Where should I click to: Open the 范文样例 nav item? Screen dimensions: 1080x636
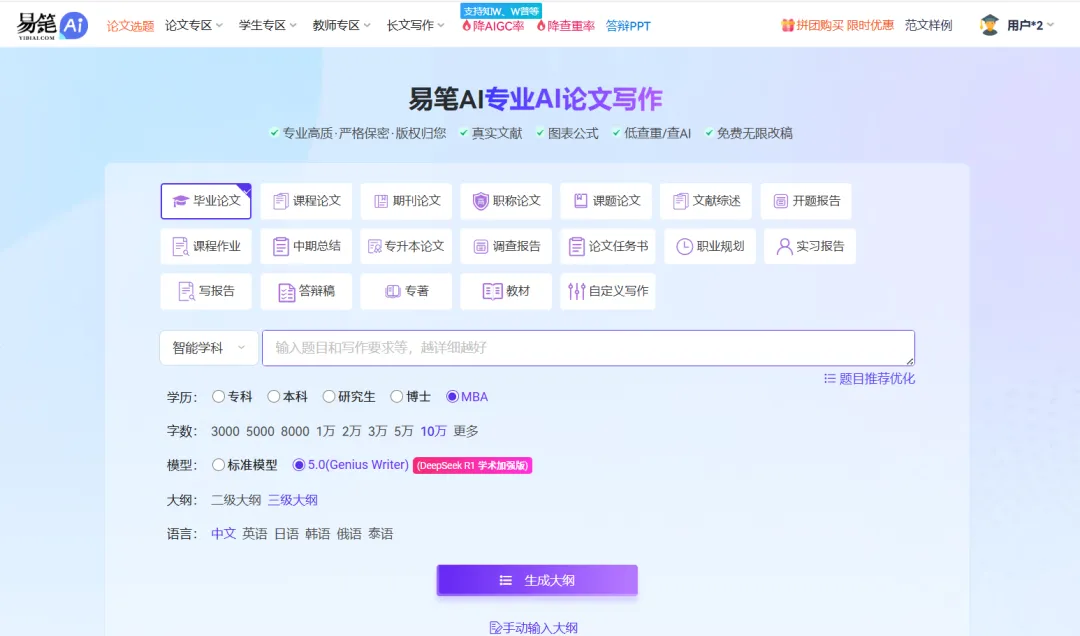928,25
